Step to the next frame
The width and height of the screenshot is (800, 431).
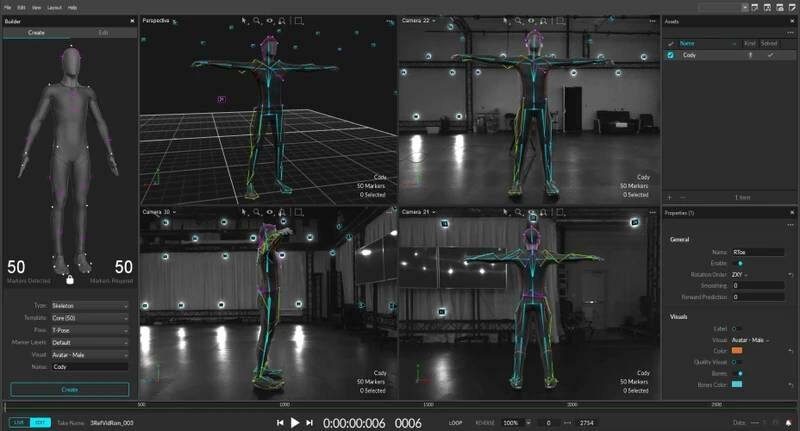click(310, 423)
